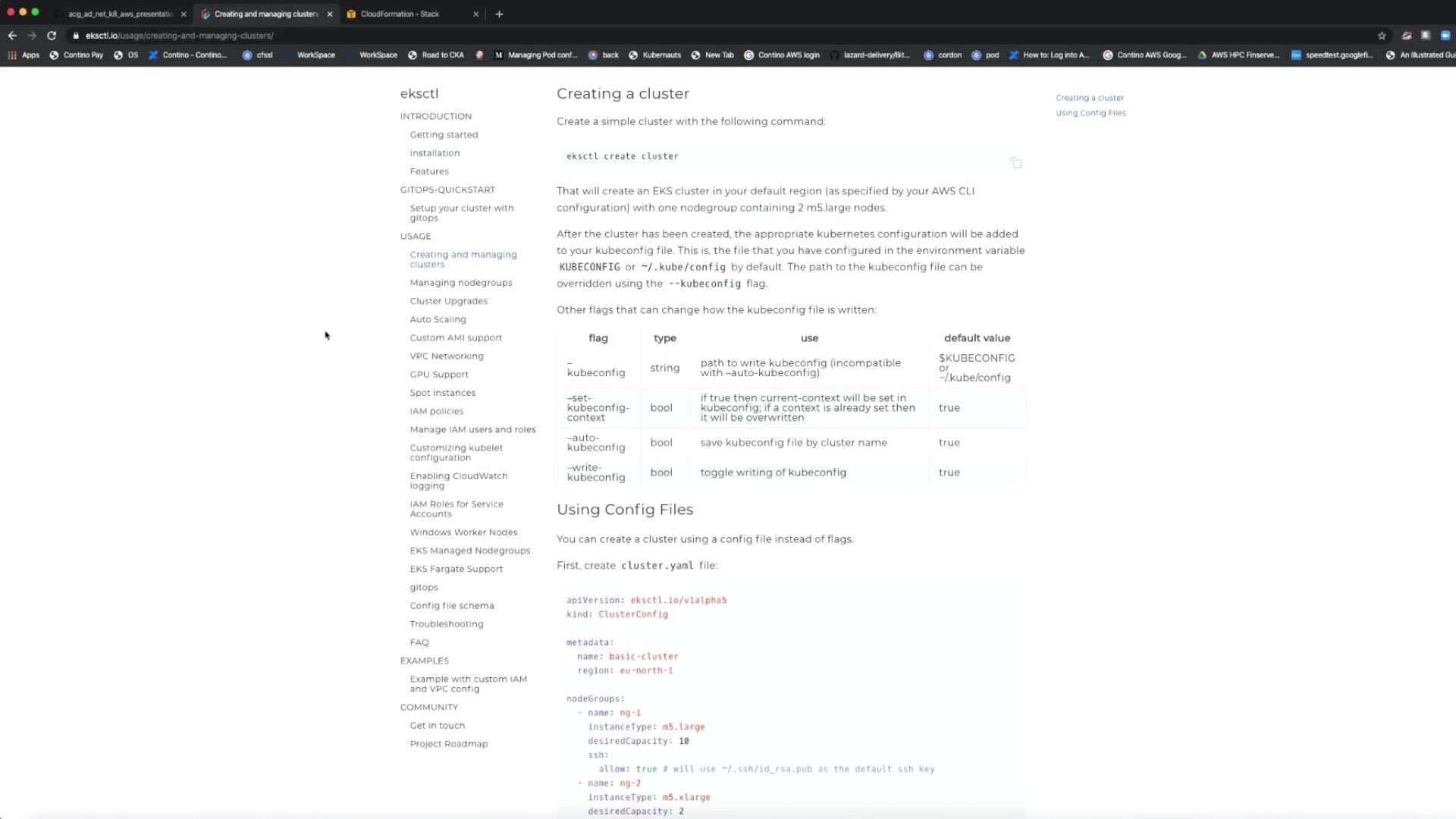Switch to acg_ad_net_k8_aws_presentation tab
The height and width of the screenshot is (819, 1456).
[x=120, y=14]
